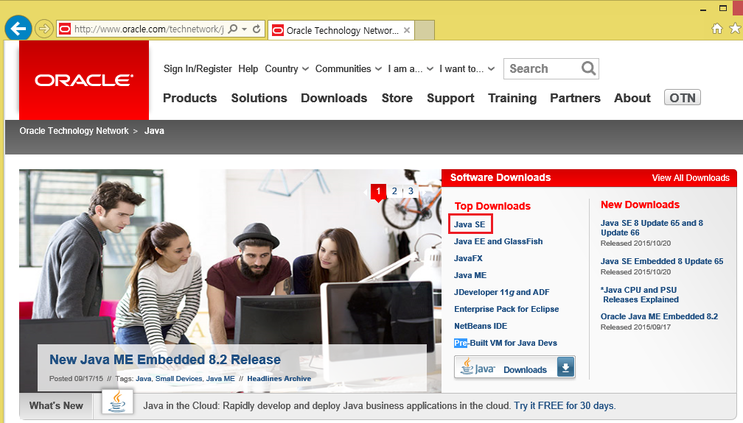This screenshot has height=423, width=743.
Task: Click the Java Downloads button
Action: [x=515, y=367]
